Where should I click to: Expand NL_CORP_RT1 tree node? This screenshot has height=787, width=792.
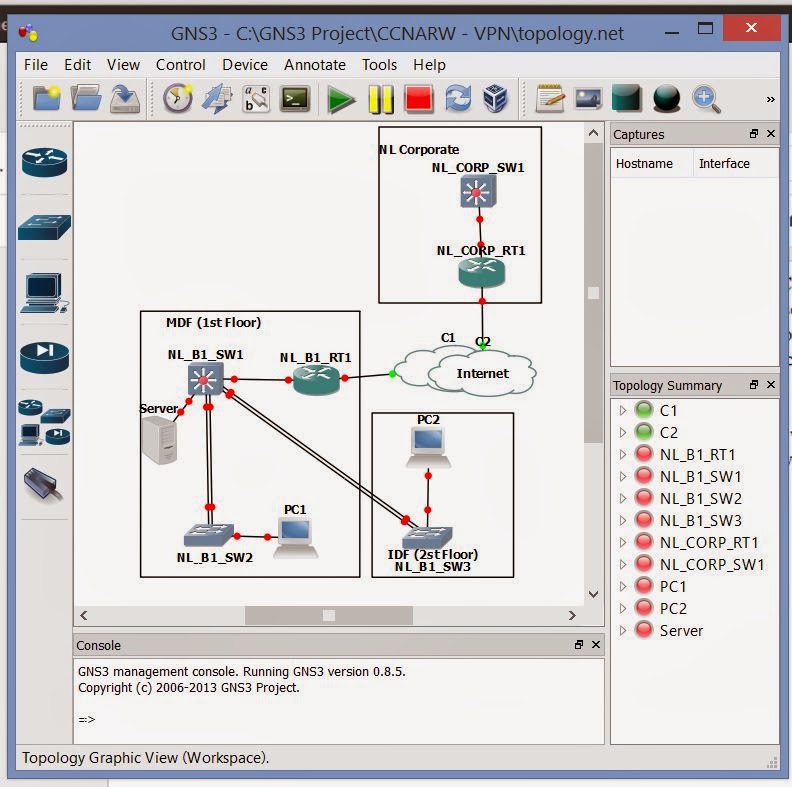[623, 543]
